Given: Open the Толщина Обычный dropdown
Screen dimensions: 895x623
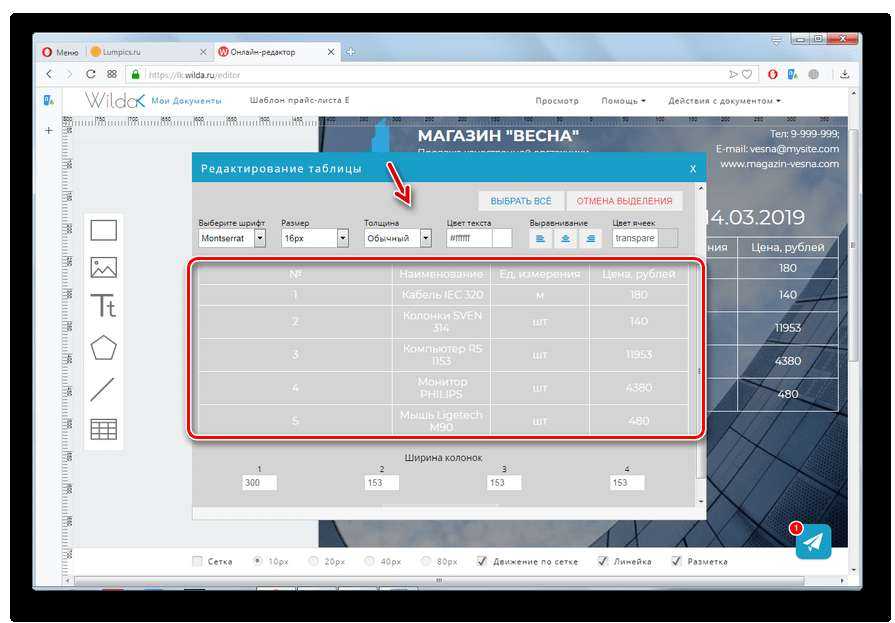Looking at the screenshot, I should pyautogui.click(x=397, y=238).
